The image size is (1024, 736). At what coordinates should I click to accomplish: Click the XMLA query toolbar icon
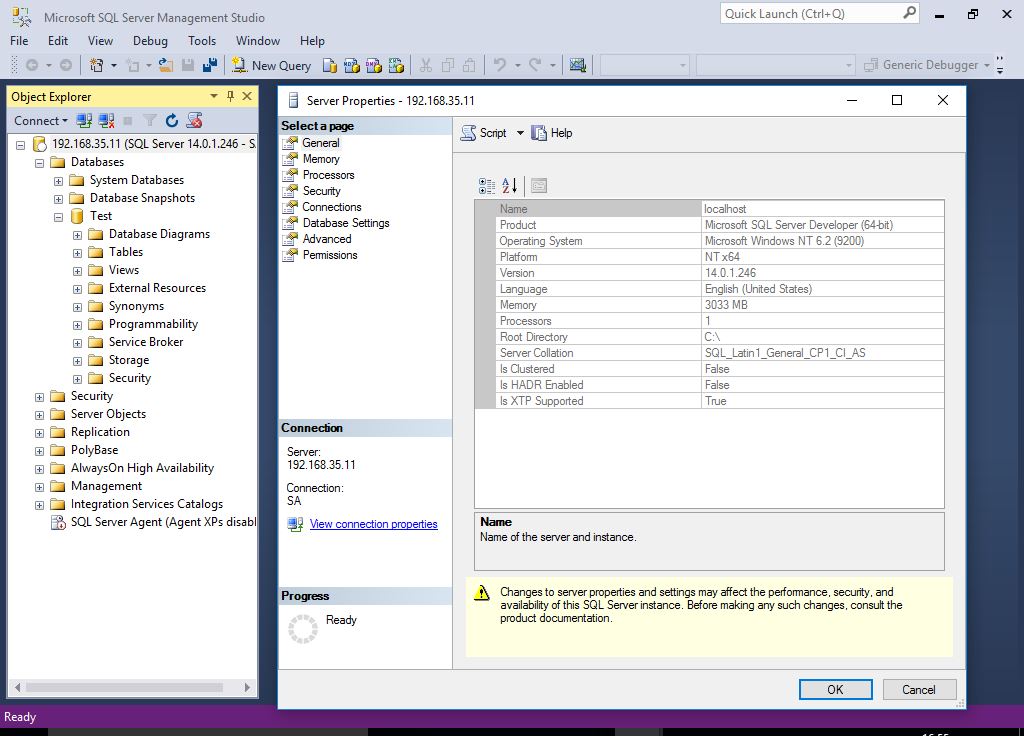(396, 65)
